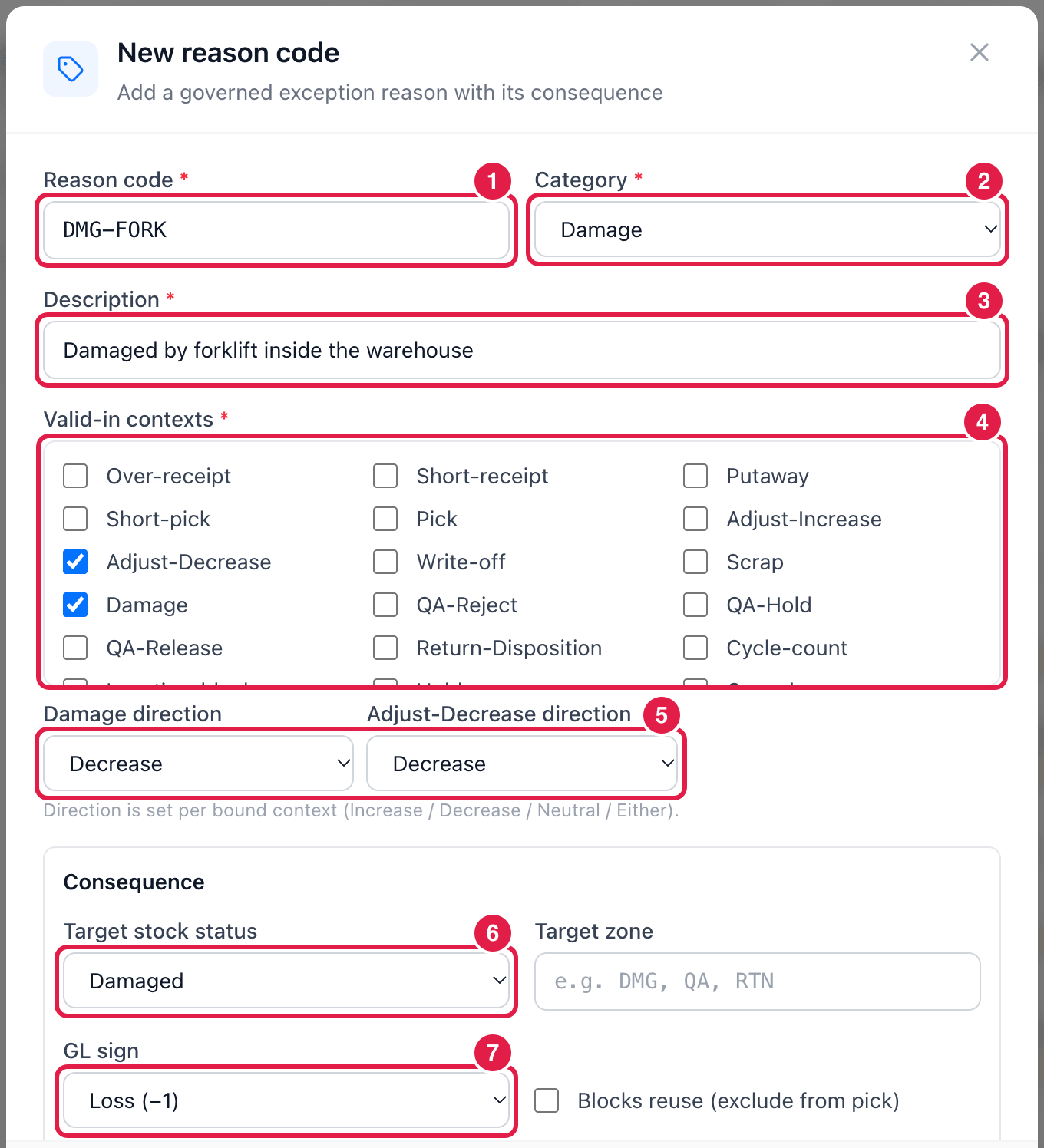This screenshot has height=1148, width=1044.
Task: Click the Target zone input field
Action: click(758, 981)
